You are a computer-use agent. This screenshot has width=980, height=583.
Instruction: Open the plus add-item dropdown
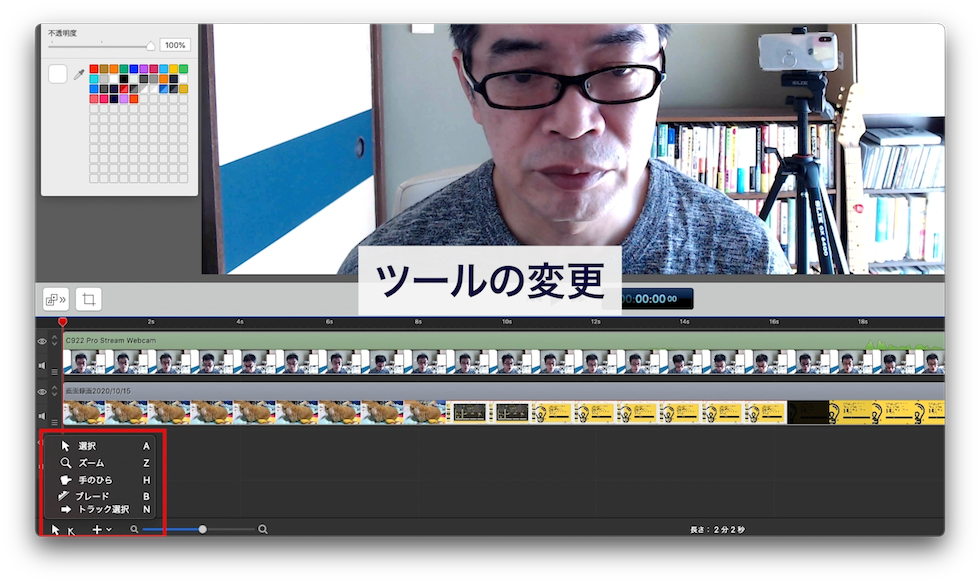[x=101, y=529]
